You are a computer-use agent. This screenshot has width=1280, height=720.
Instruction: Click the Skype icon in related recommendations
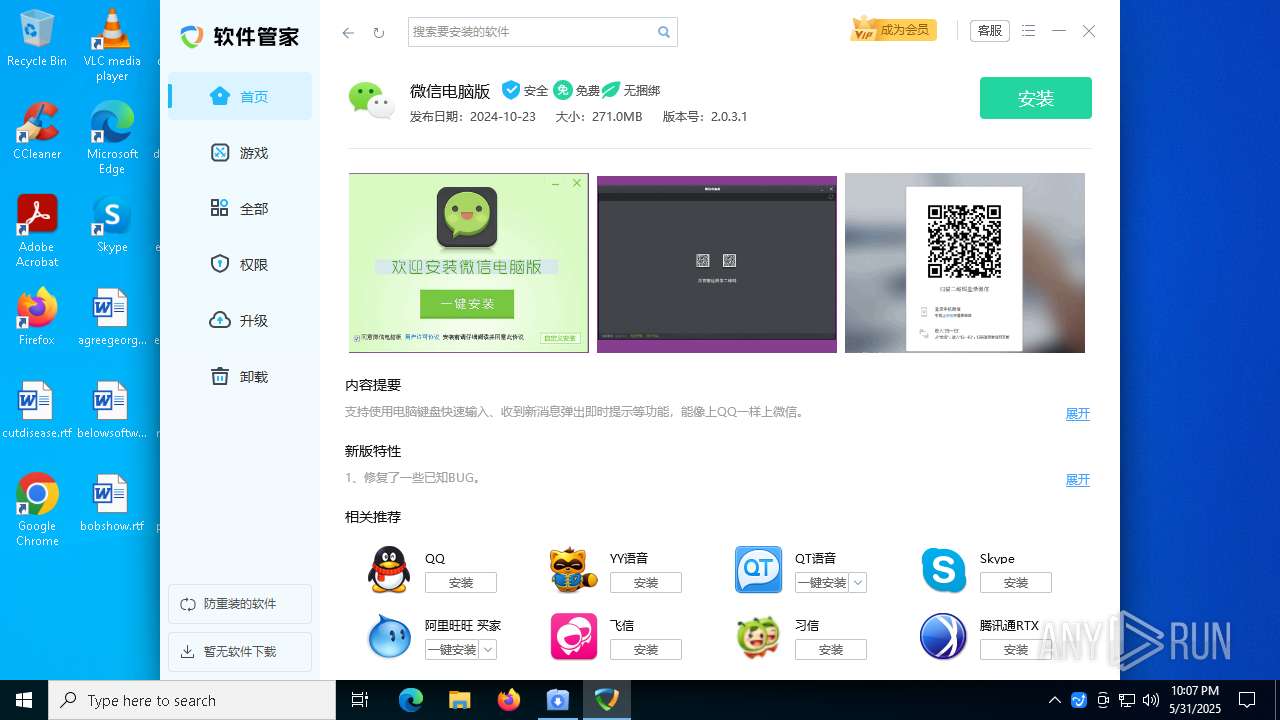[x=944, y=570]
